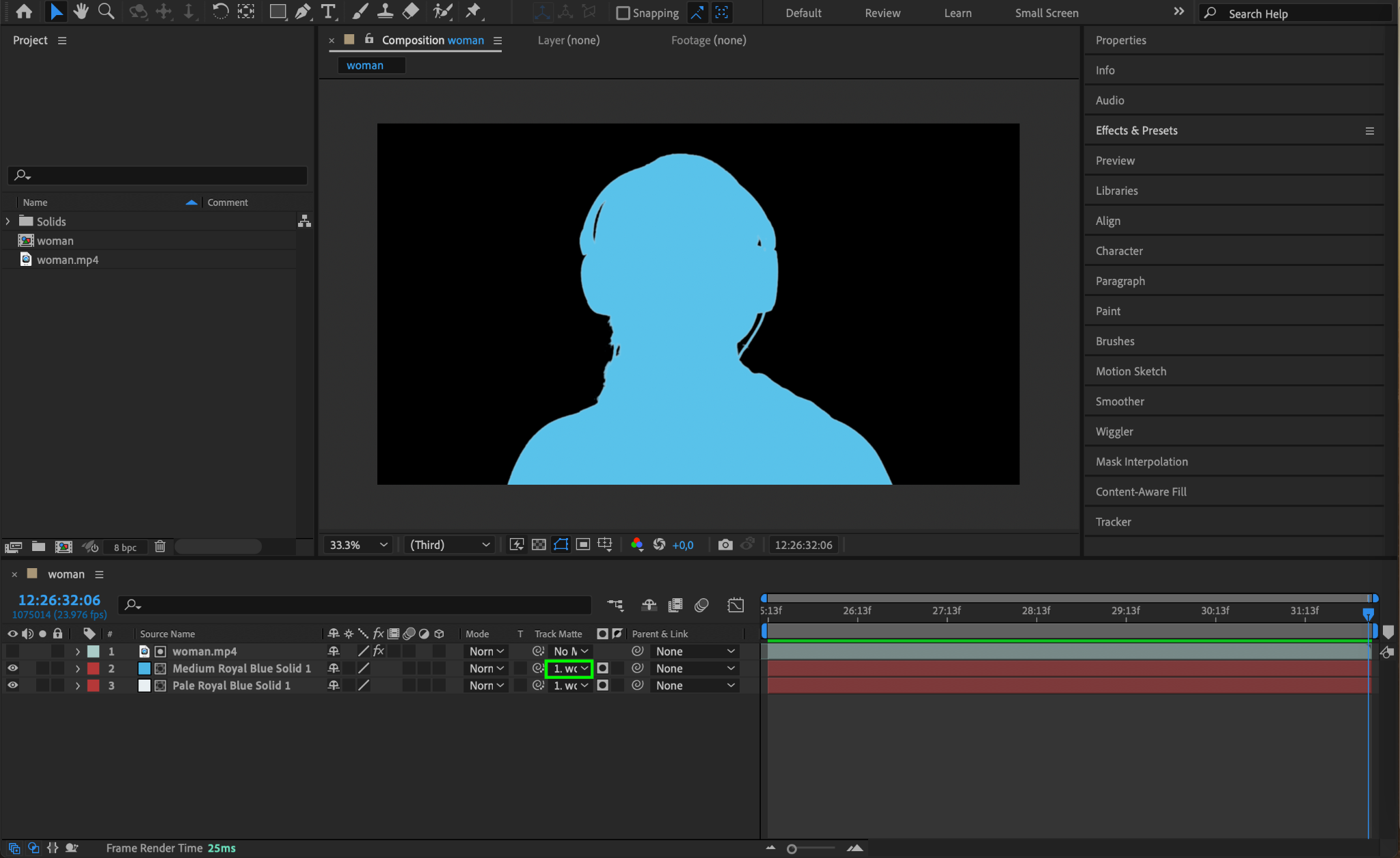
Task: Open the Tracker panel
Action: 1113,522
